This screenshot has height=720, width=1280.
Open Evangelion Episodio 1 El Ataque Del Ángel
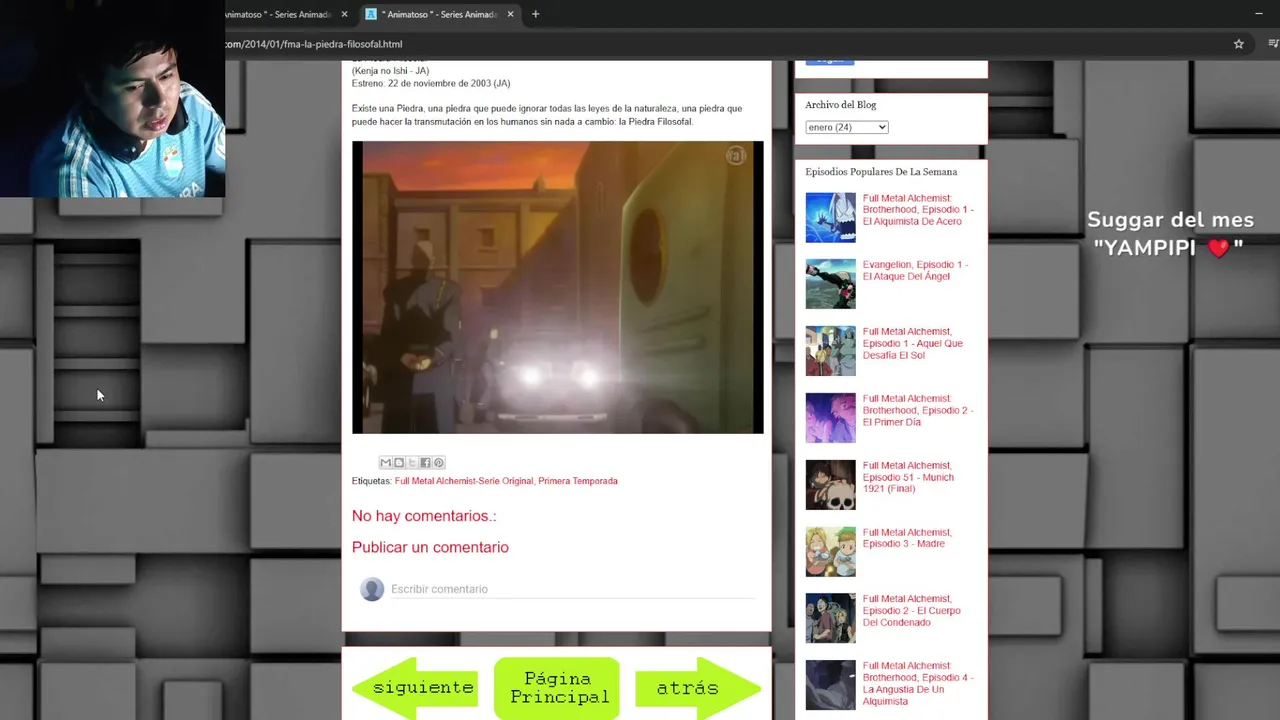coord(915,271)
